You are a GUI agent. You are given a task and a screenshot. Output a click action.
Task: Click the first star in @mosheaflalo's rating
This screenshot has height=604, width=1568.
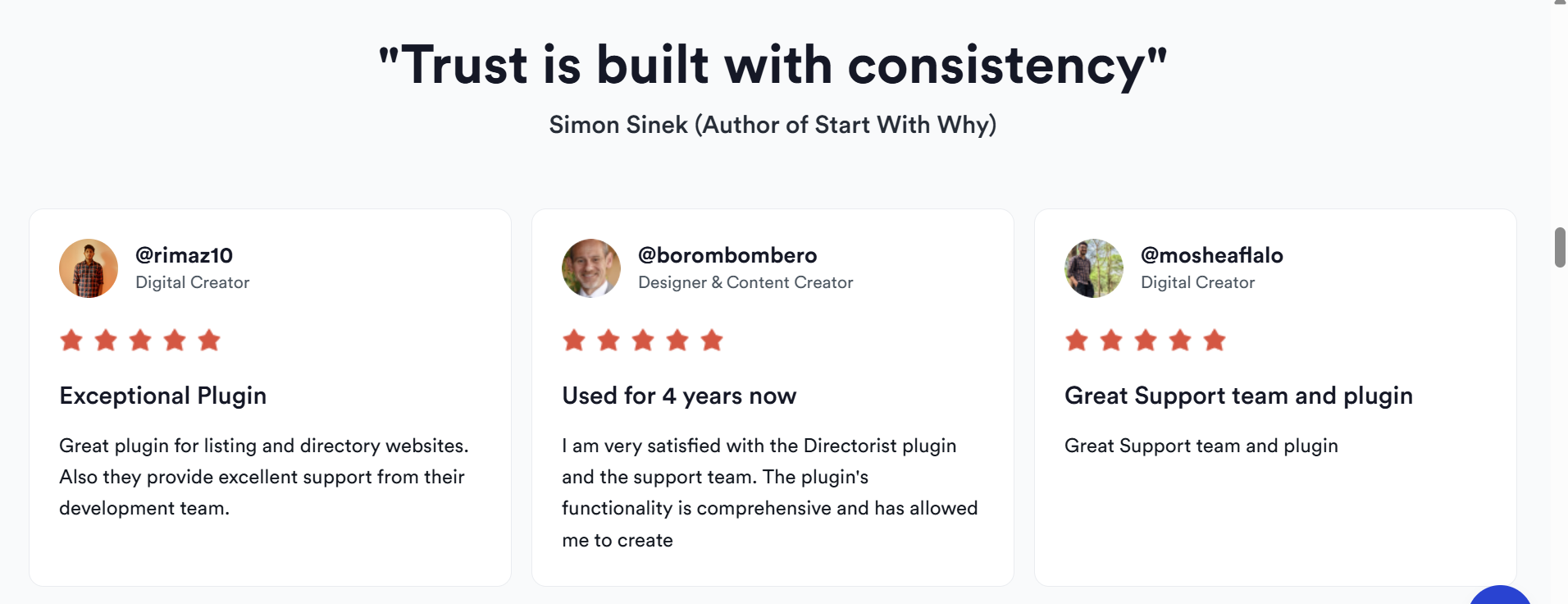(1077, 340)
